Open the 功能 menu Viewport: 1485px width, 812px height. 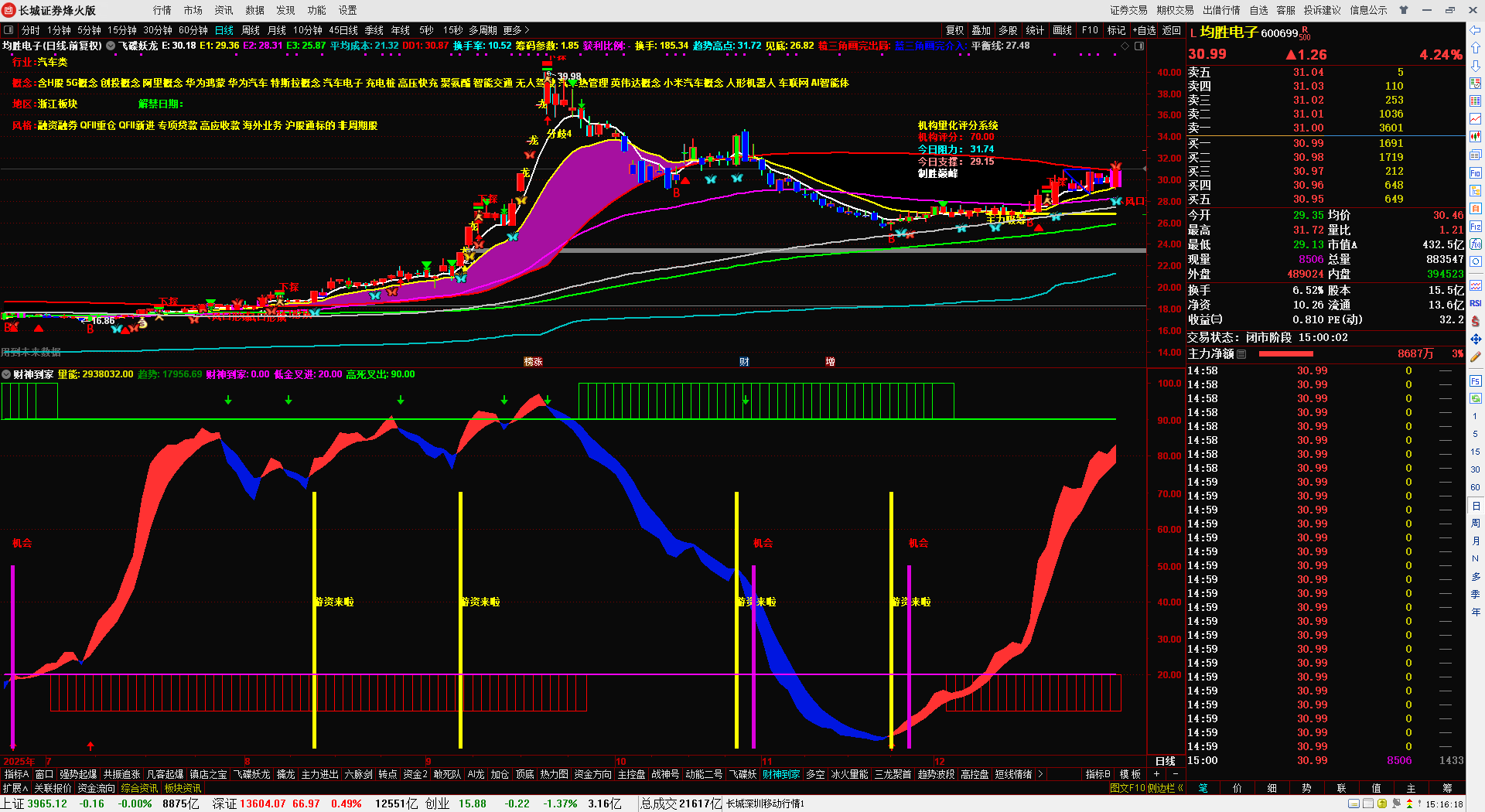(x=317, y=10)
